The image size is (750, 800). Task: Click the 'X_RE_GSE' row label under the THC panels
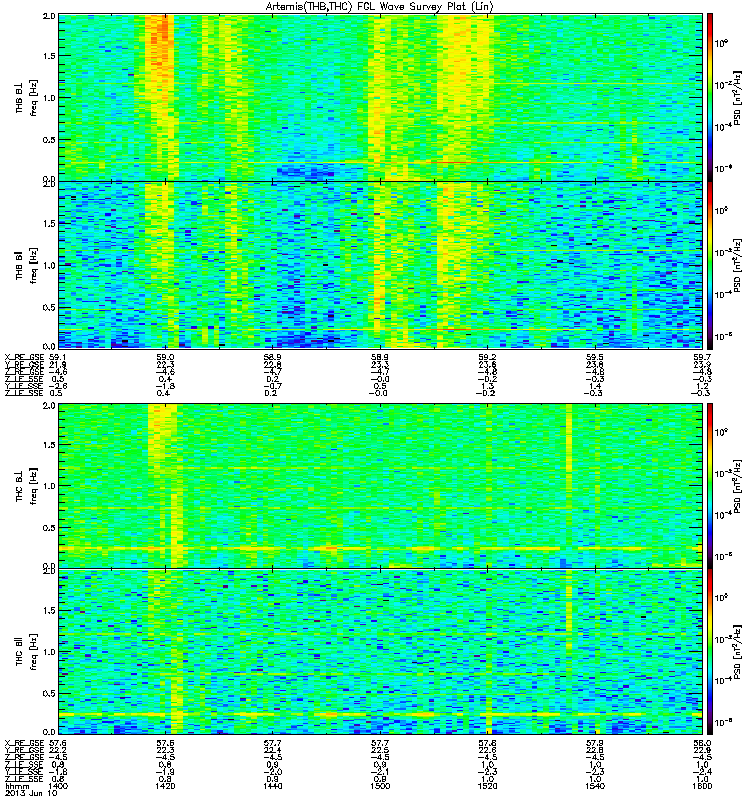point(24,743)
